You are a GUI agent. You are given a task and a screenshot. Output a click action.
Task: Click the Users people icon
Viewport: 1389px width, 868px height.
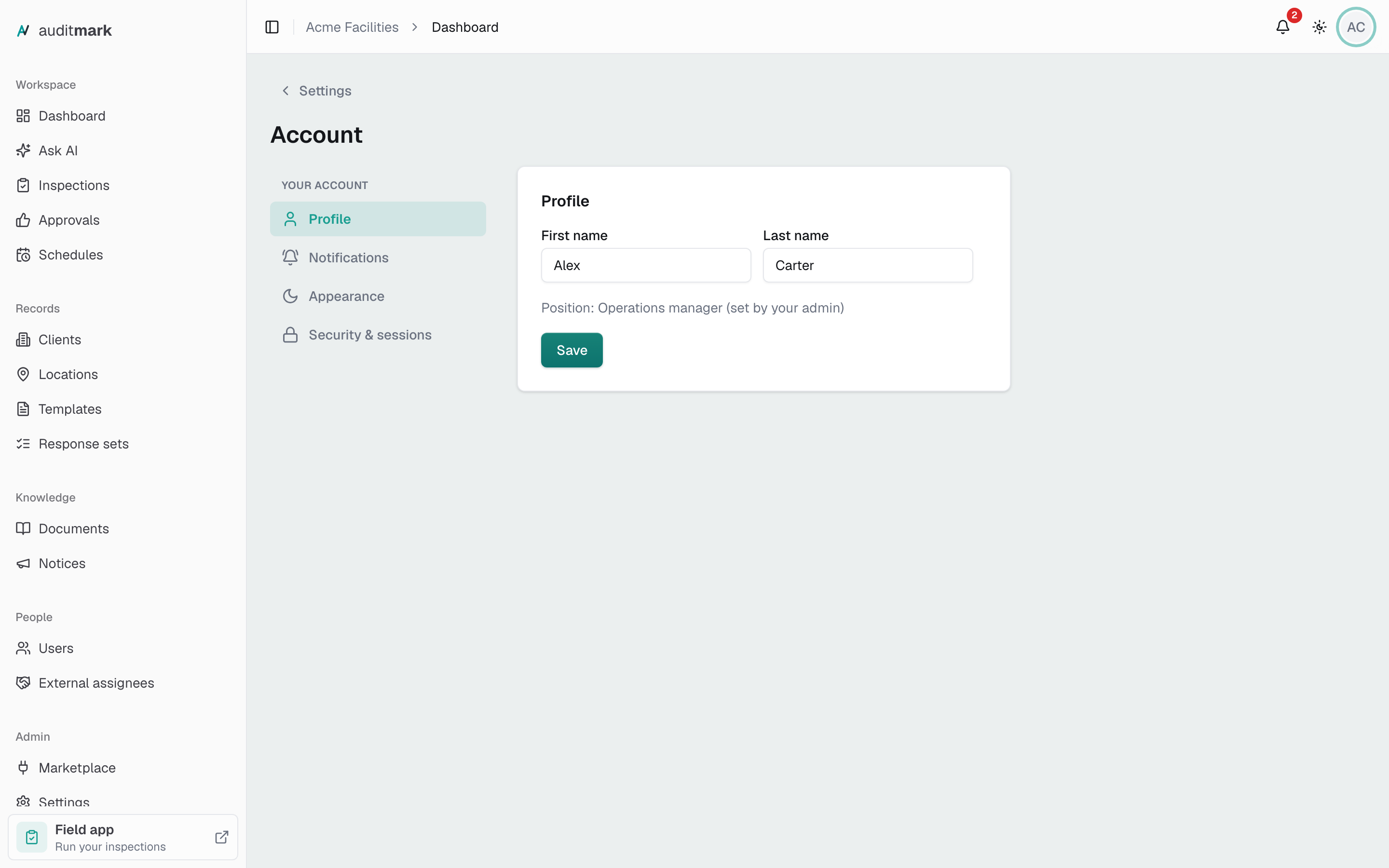[23, 648]
